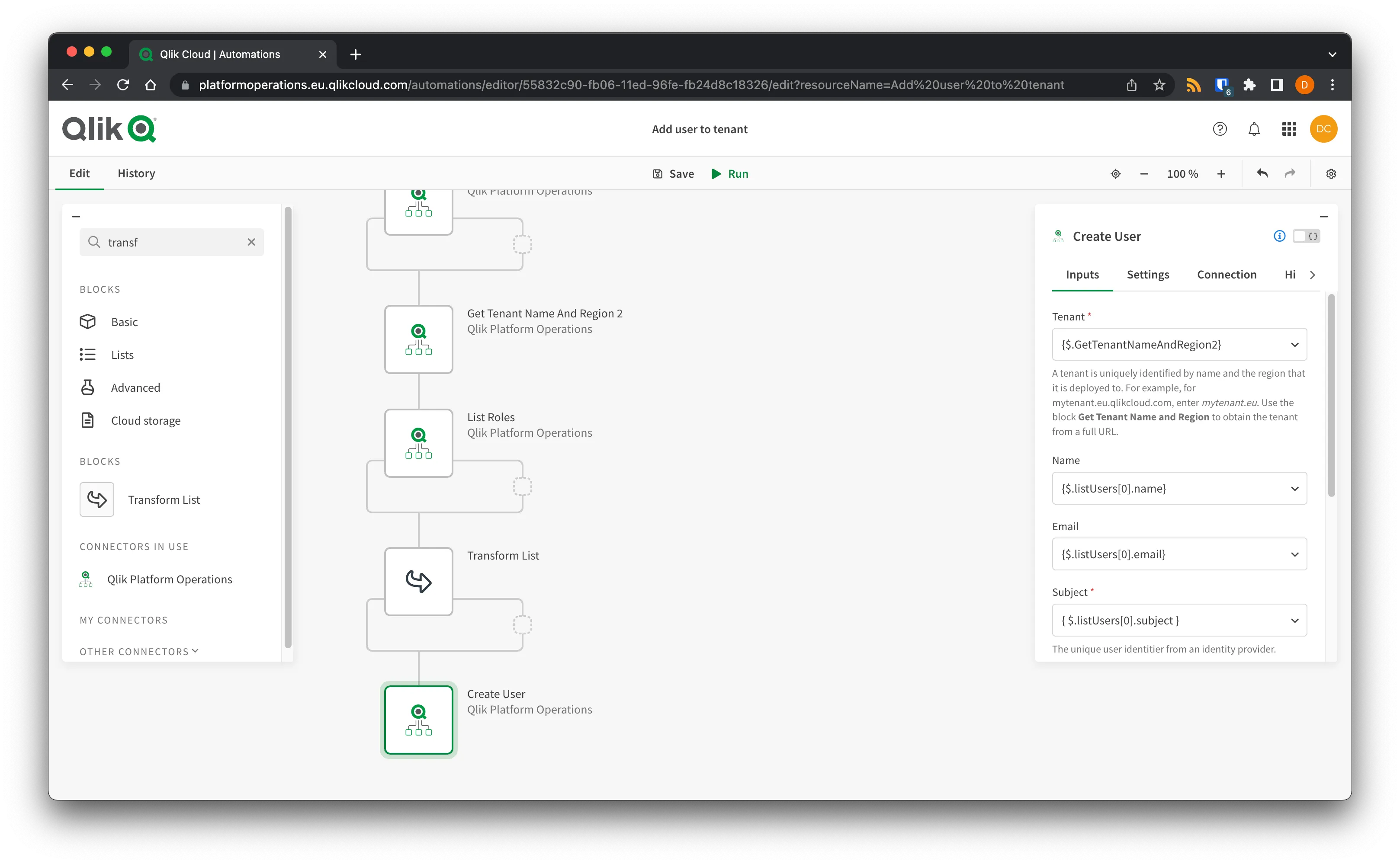Click the center-canvas crosshair icon
The width and height of the screenshot is (1400, 864).
[1115, 173]
